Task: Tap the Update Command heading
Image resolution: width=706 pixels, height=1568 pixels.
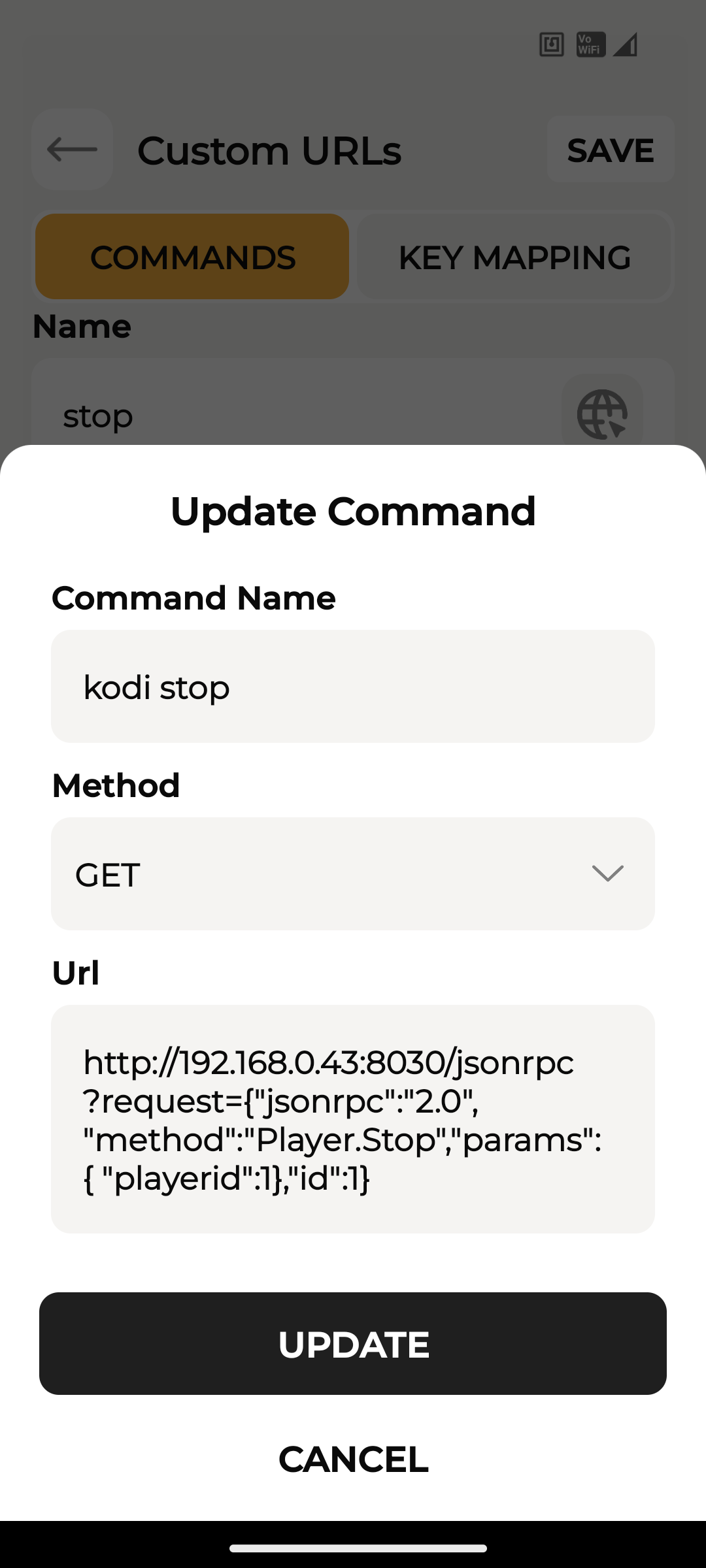Action: [x=353, y=511]
